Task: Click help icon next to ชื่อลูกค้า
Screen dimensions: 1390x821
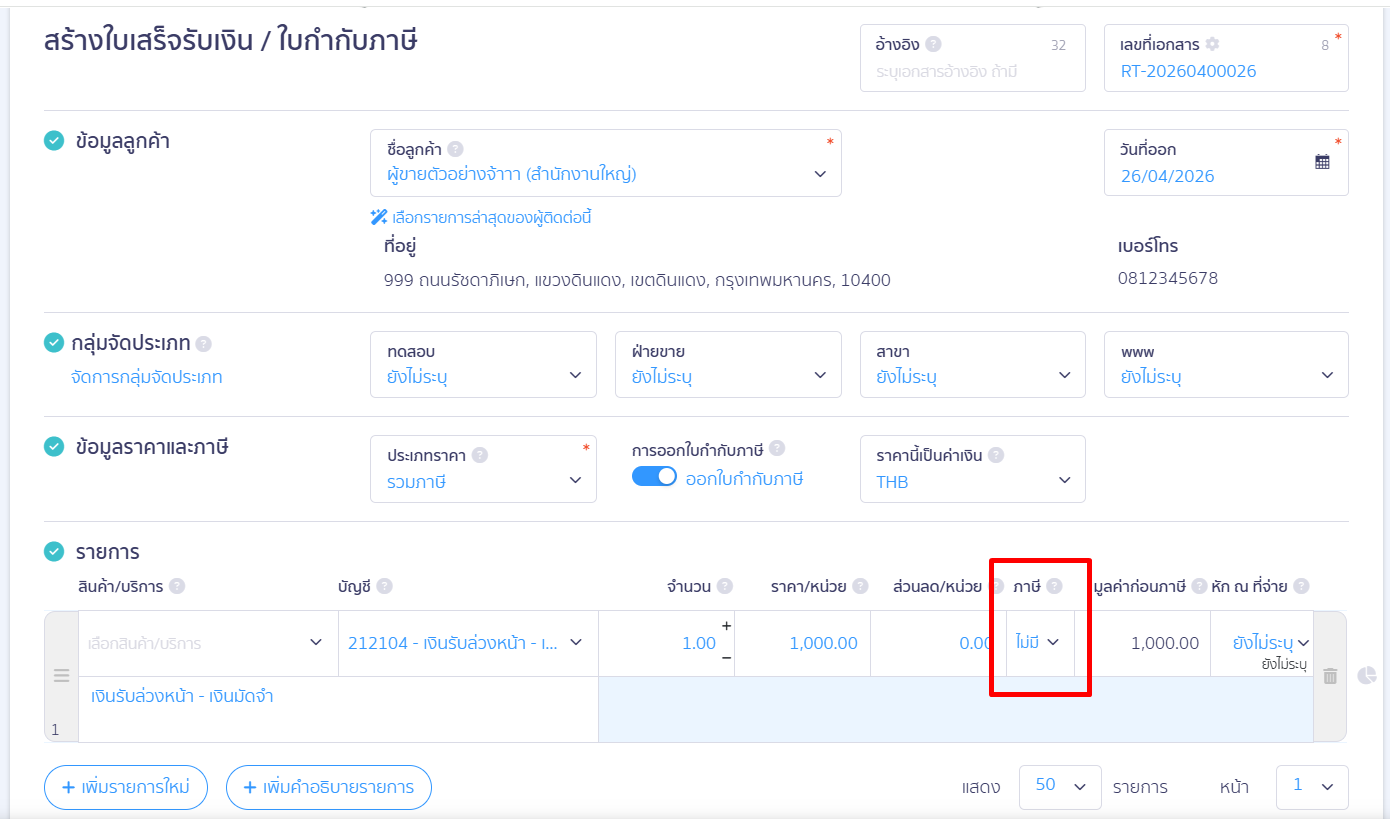Action: tap(455, 149)
